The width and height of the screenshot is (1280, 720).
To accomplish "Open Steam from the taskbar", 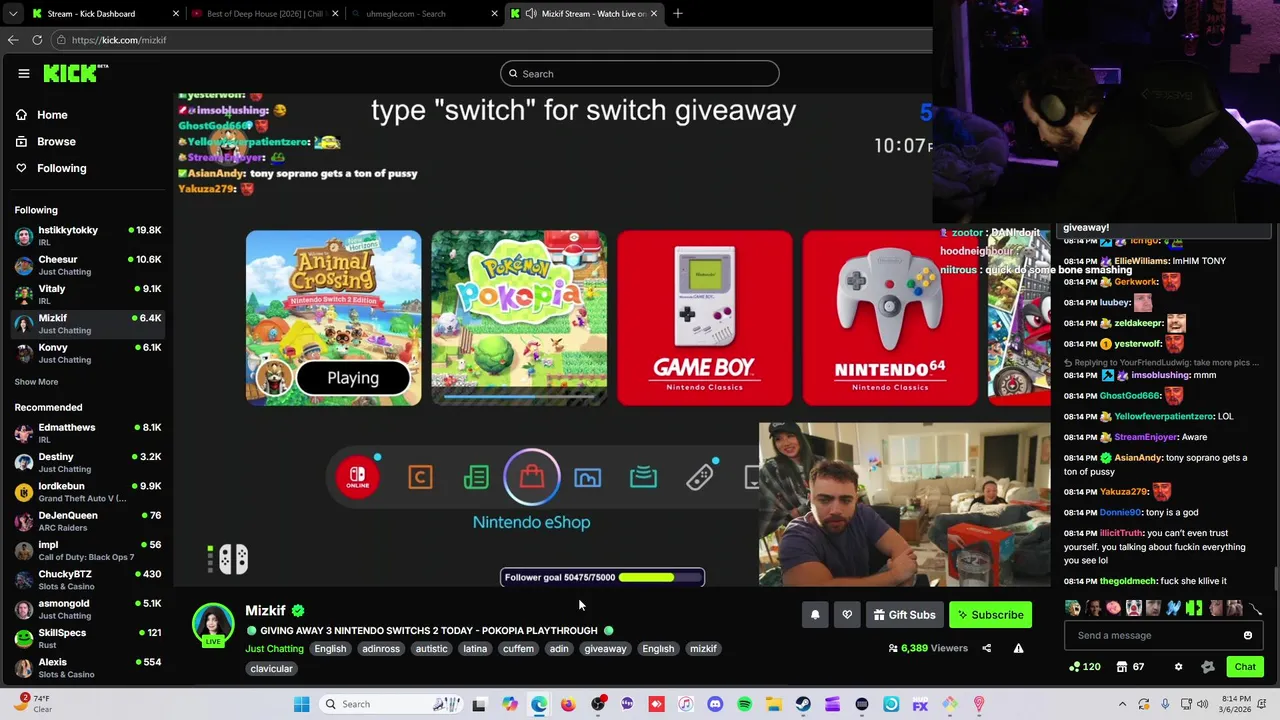I will pos(803,704).
